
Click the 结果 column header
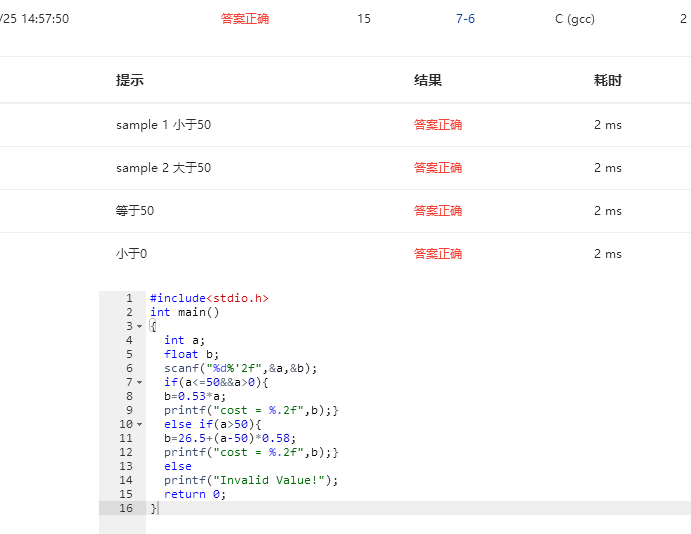428,81
